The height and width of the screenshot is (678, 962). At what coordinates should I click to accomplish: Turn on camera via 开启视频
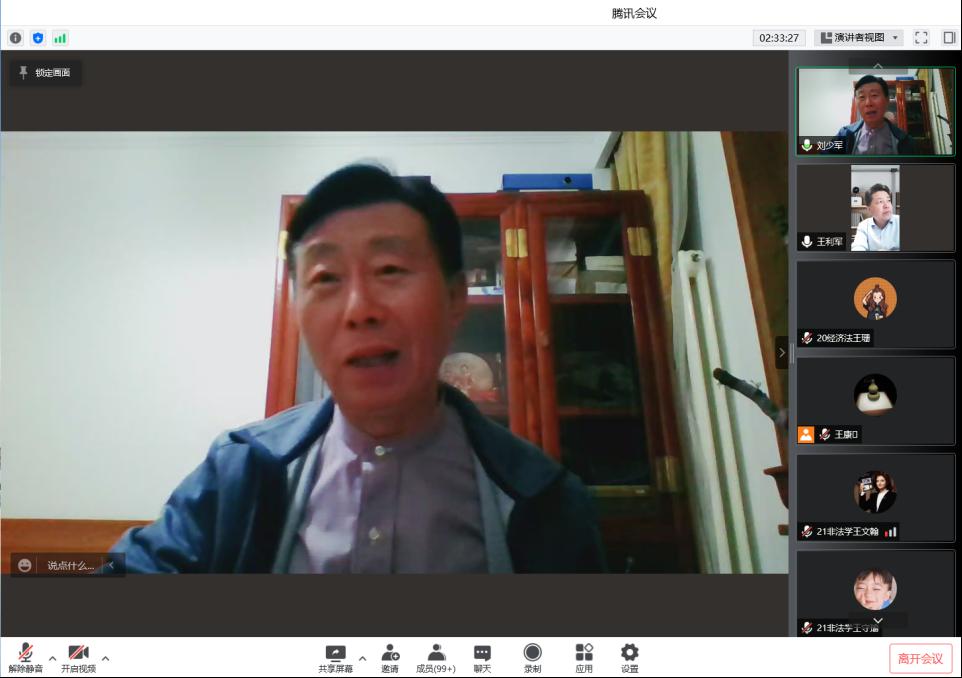click(x=78, y=657)
